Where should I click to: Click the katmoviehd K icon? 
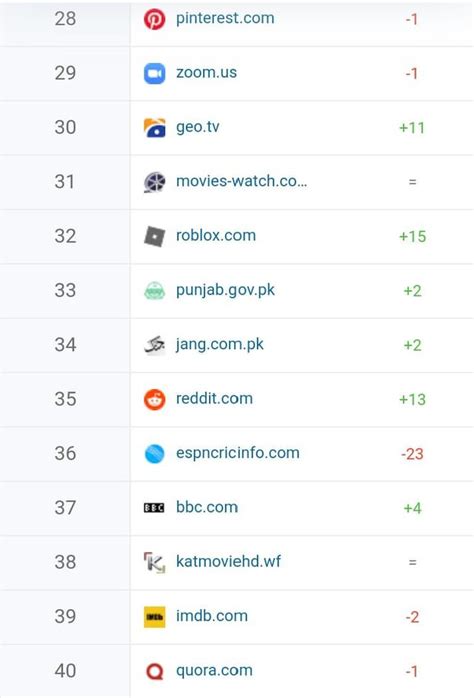(x=154, y=562)
